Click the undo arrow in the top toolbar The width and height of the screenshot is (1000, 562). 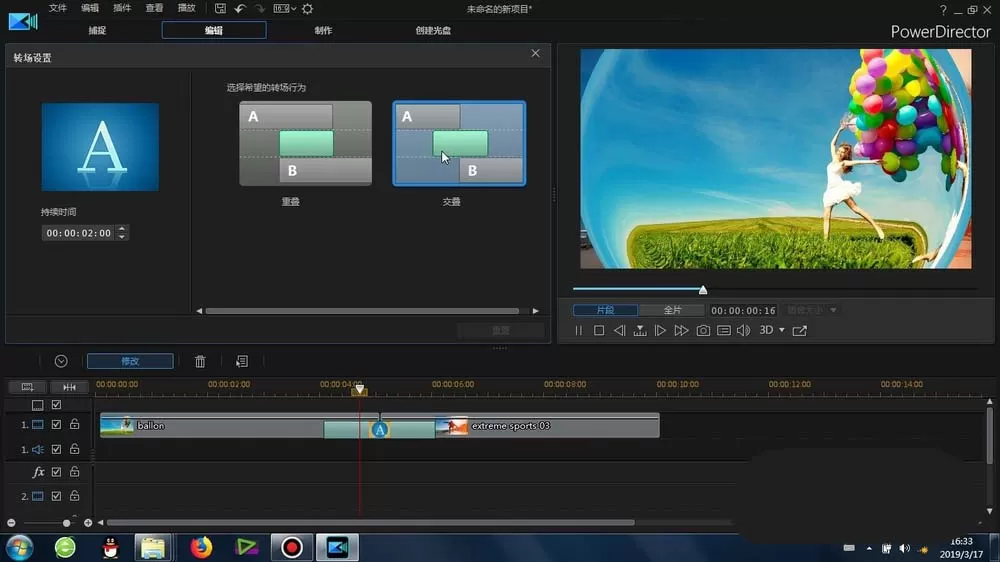tap(240, 9)
